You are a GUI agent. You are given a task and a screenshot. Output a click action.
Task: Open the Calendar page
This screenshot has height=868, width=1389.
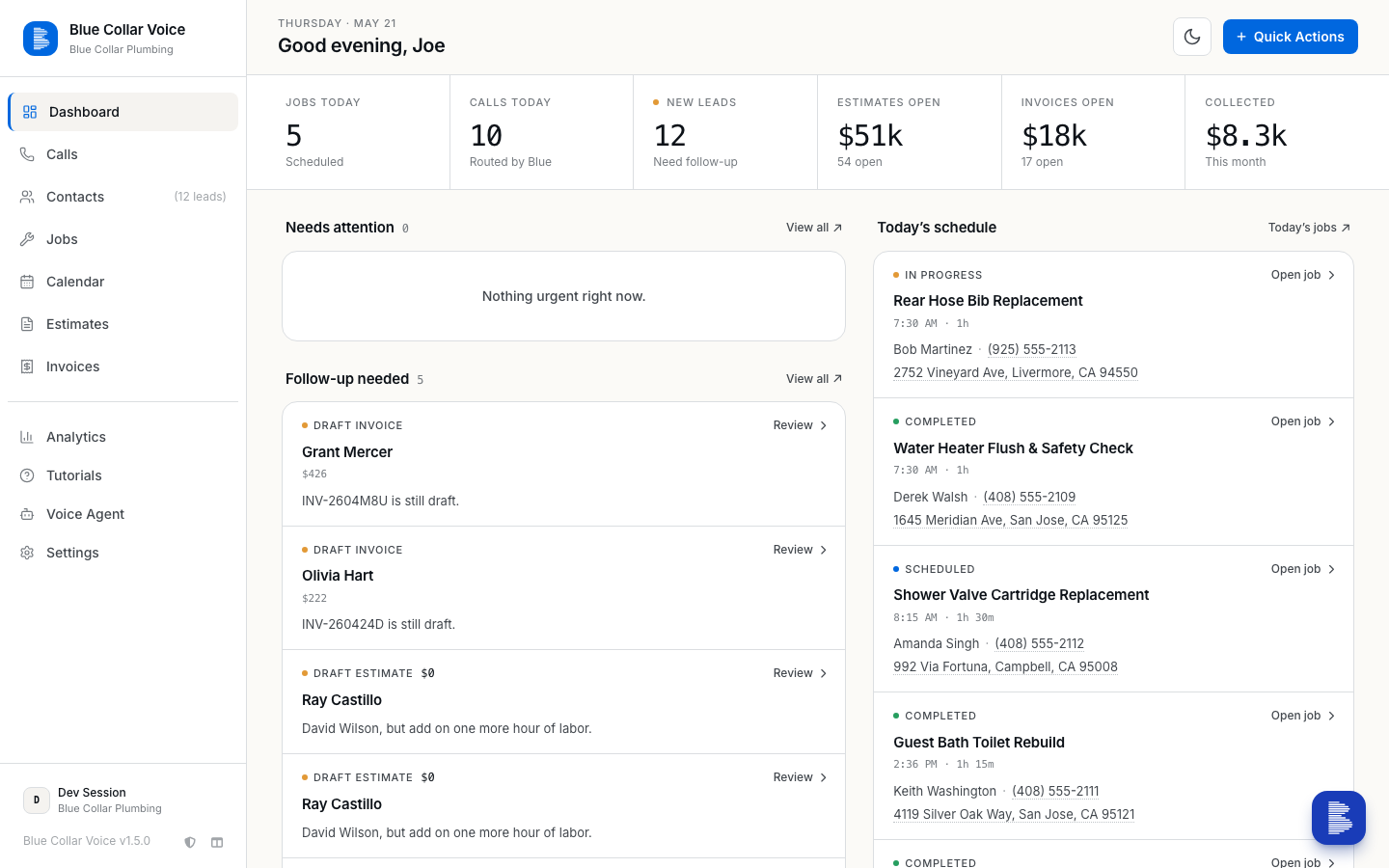[123, 282]
